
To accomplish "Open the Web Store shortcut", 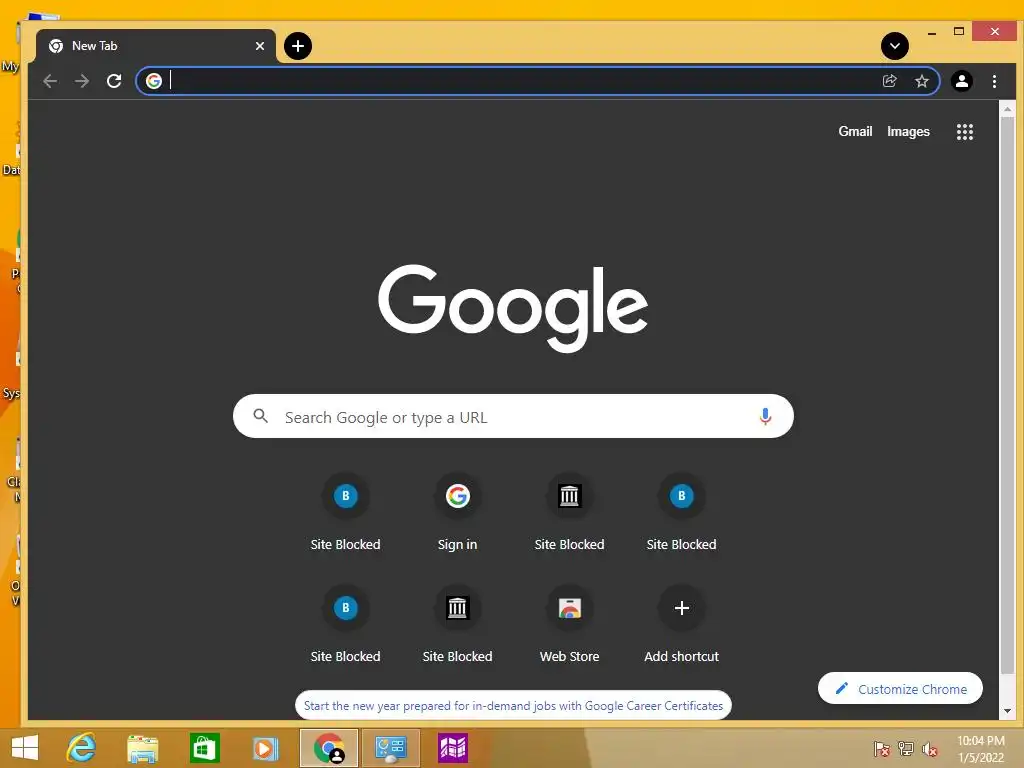I will point(569,626).
